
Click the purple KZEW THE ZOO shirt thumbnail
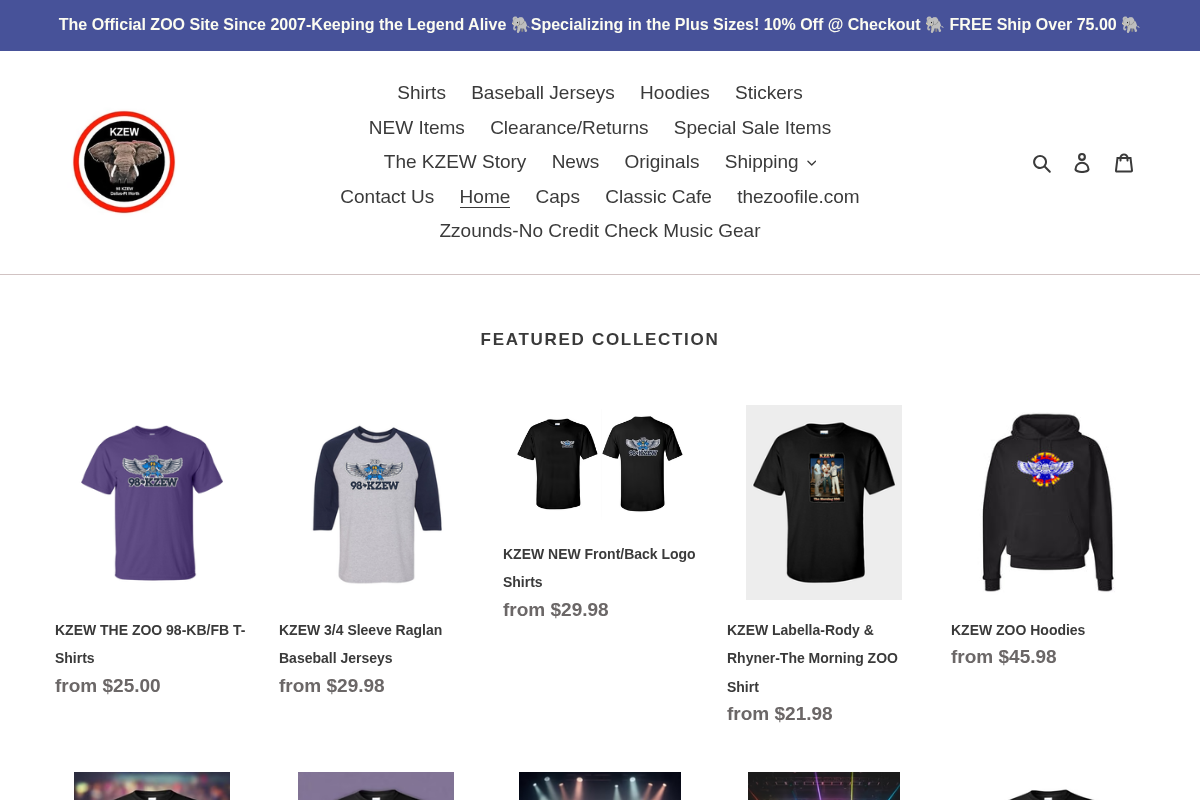(152, 502)
